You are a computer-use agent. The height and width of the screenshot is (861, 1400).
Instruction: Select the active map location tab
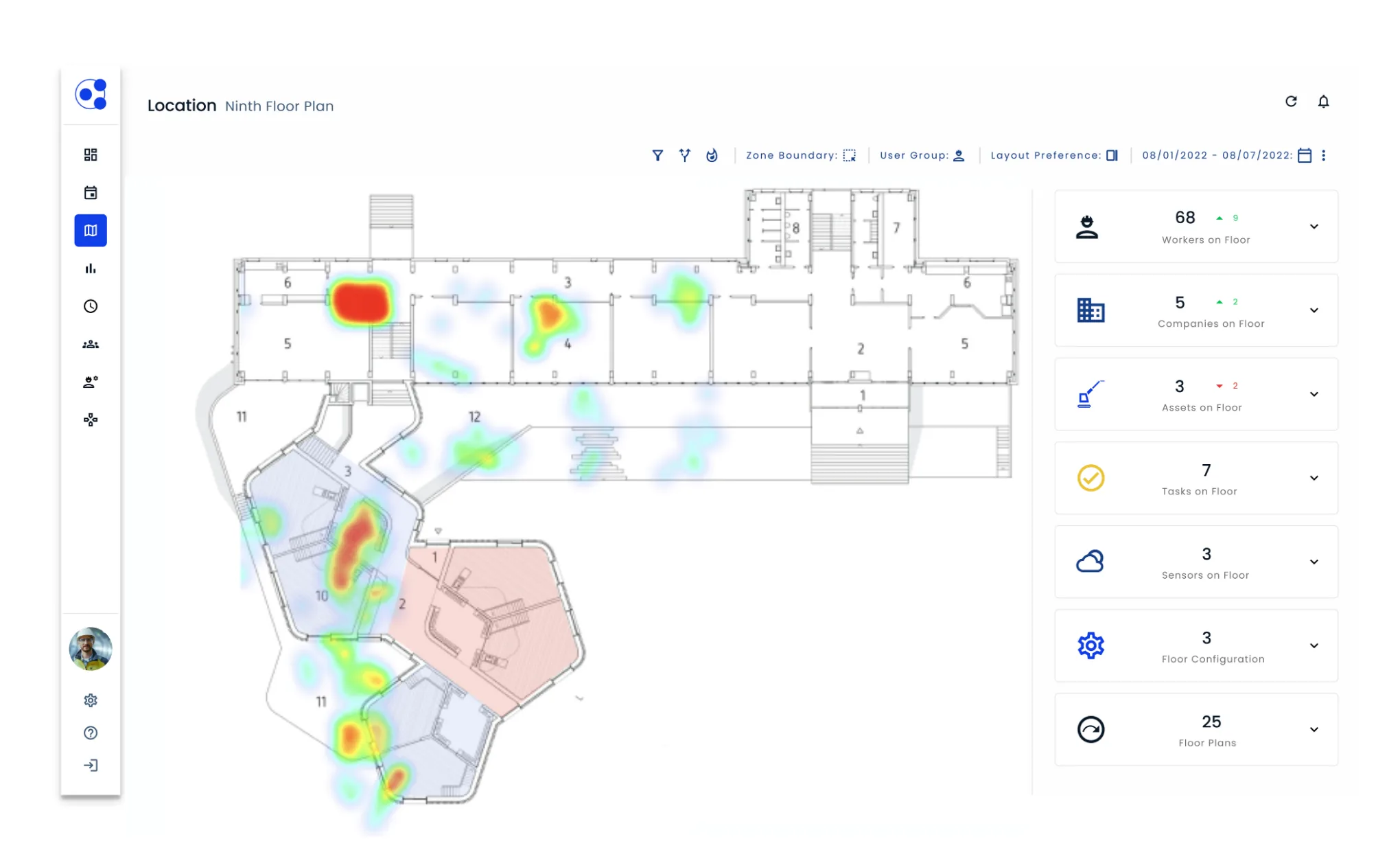(x=91, y=231)
